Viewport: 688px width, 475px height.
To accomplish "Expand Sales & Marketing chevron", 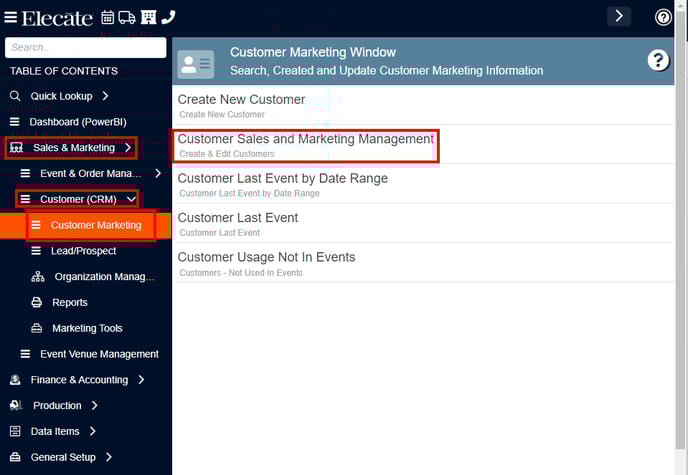I will (x=128, y=148).
